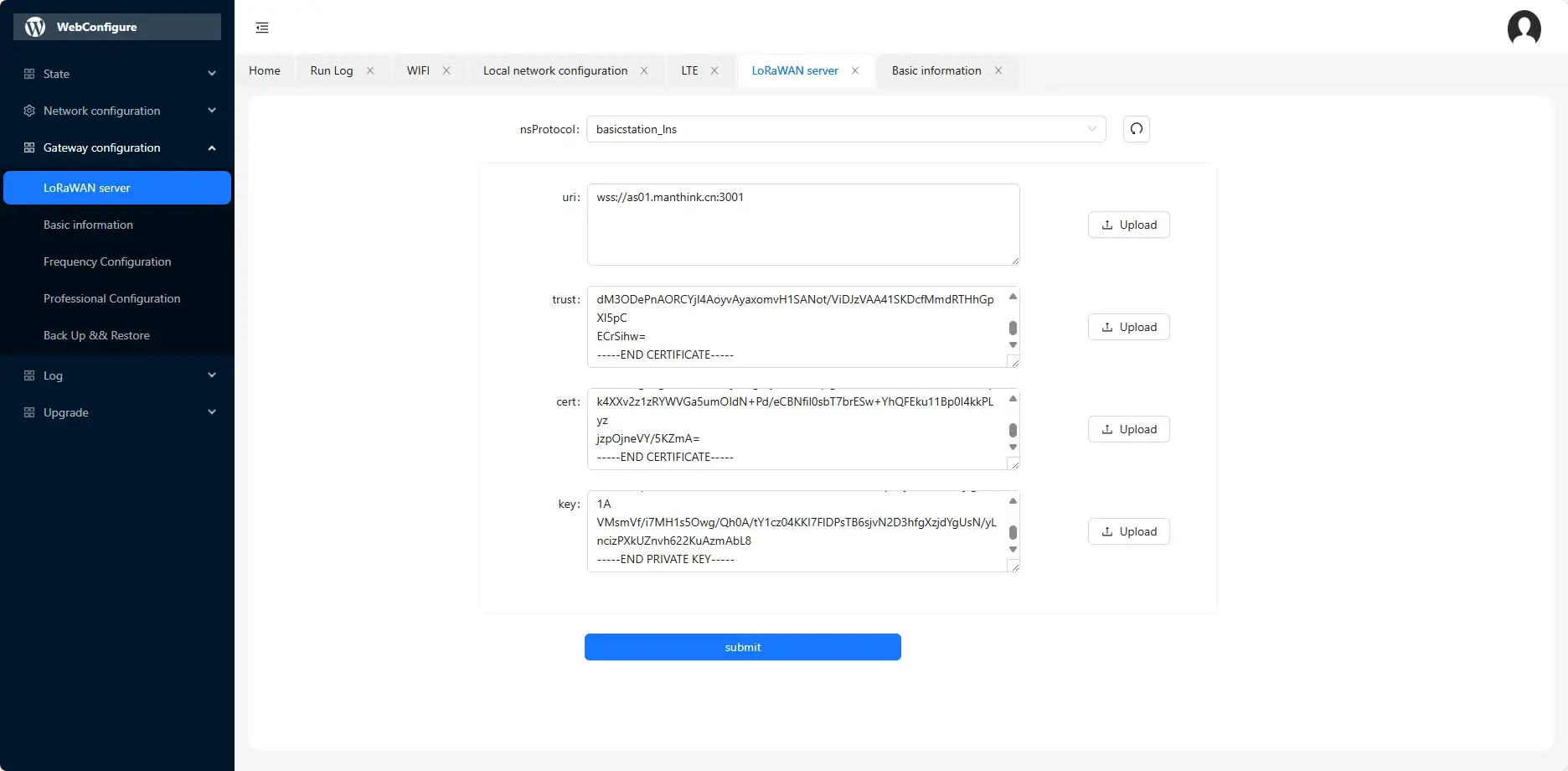Expand the Network configuration sidebar menu
The width and height of the screenshot is (1568, 771).
(x=212, y=111)
